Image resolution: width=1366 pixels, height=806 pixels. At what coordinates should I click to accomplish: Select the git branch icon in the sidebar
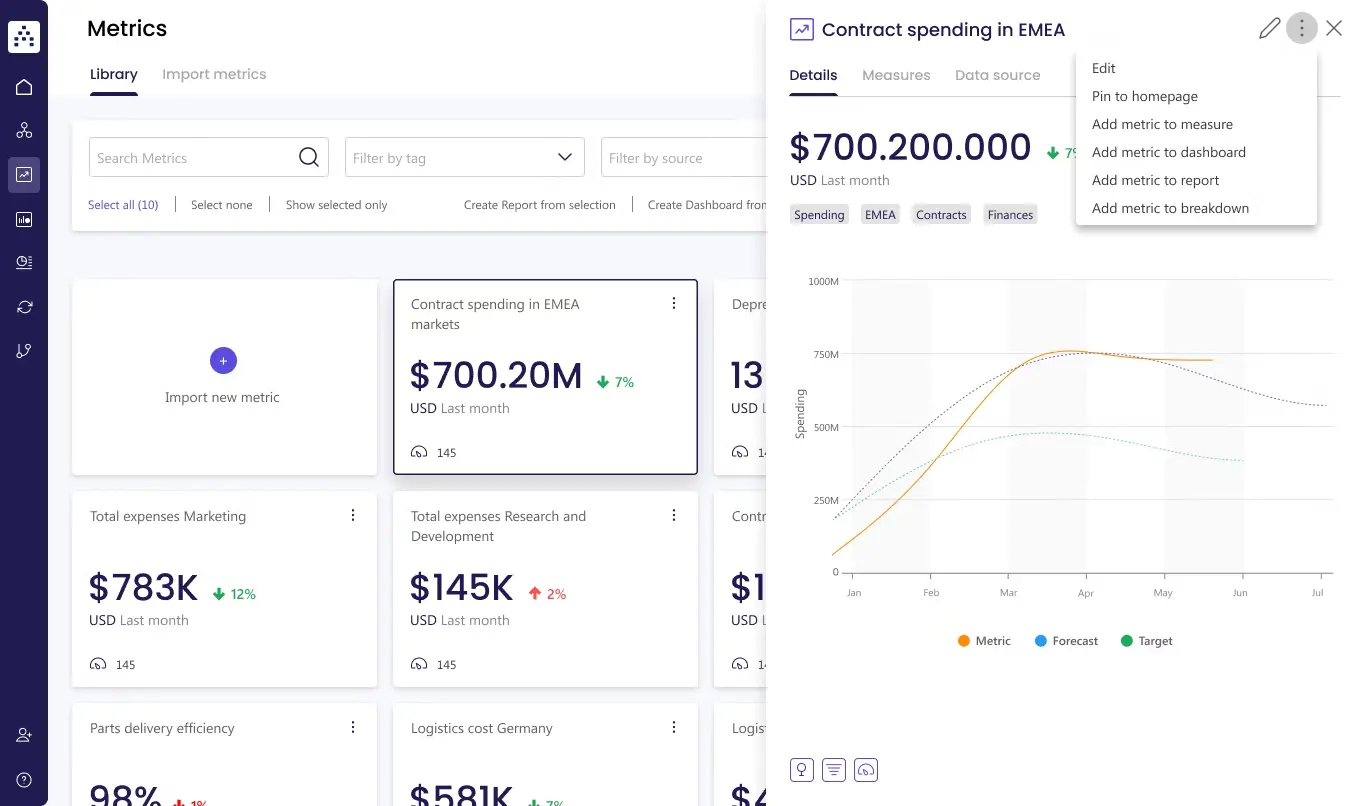click(24, 350)
